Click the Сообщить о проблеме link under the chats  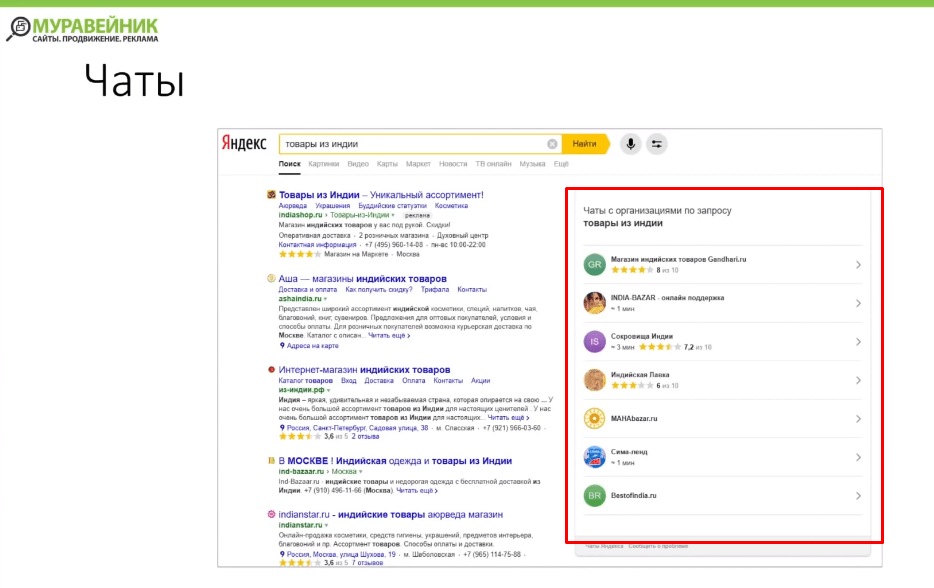[658, 546]
